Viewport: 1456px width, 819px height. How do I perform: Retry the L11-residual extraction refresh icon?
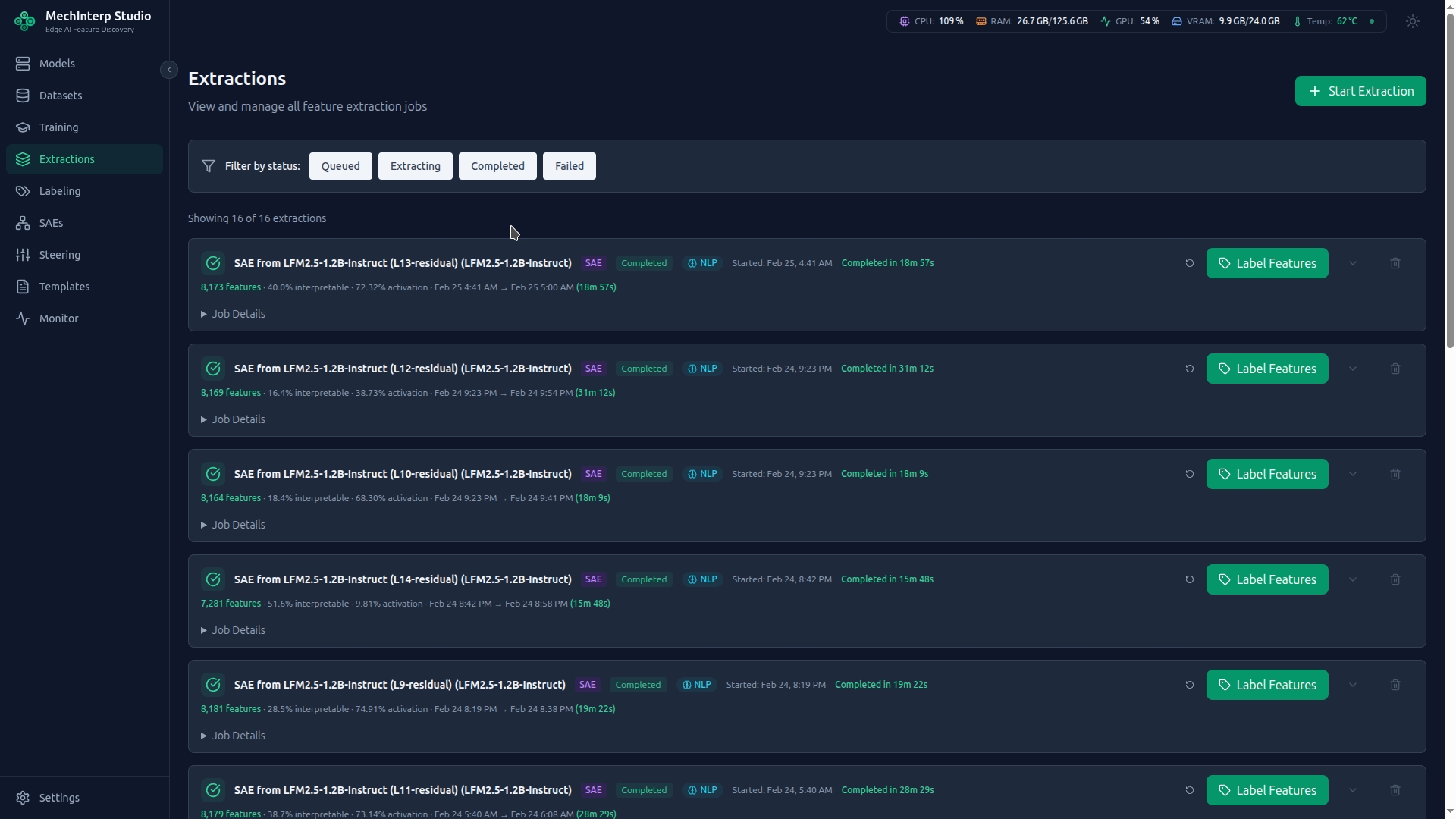click(x=1190, y=790)
